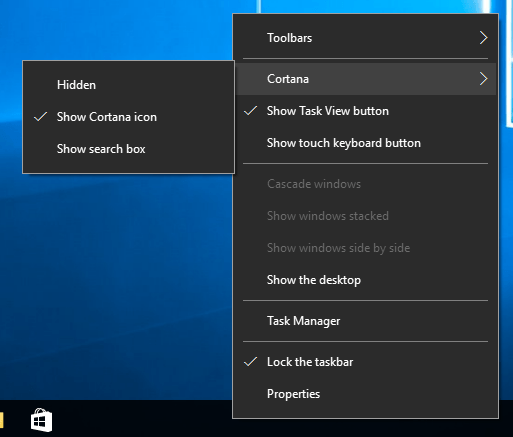Expand the Toolbars submenu arrow
The width and height of the screenshot is (513, 437).
point(483,38)
